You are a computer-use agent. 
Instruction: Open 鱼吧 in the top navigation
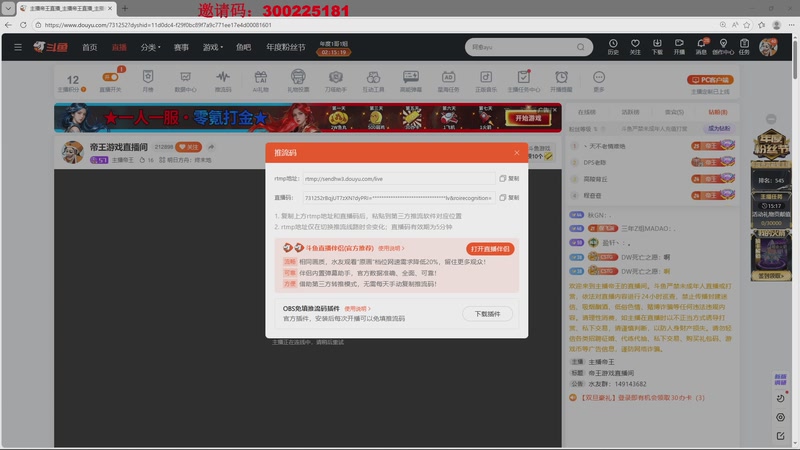pyautogui.click(x=243, y=47)
